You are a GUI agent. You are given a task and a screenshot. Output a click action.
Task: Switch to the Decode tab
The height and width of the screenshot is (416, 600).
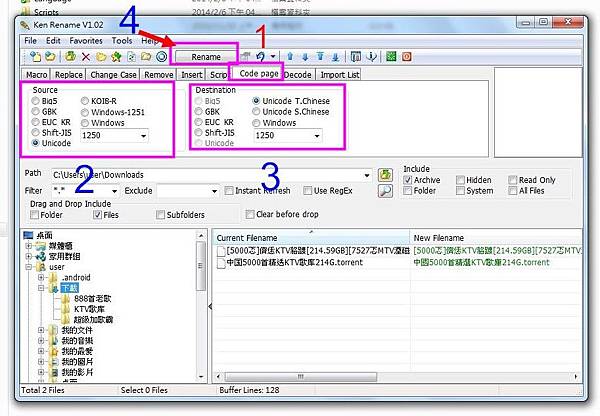point(298,75)
